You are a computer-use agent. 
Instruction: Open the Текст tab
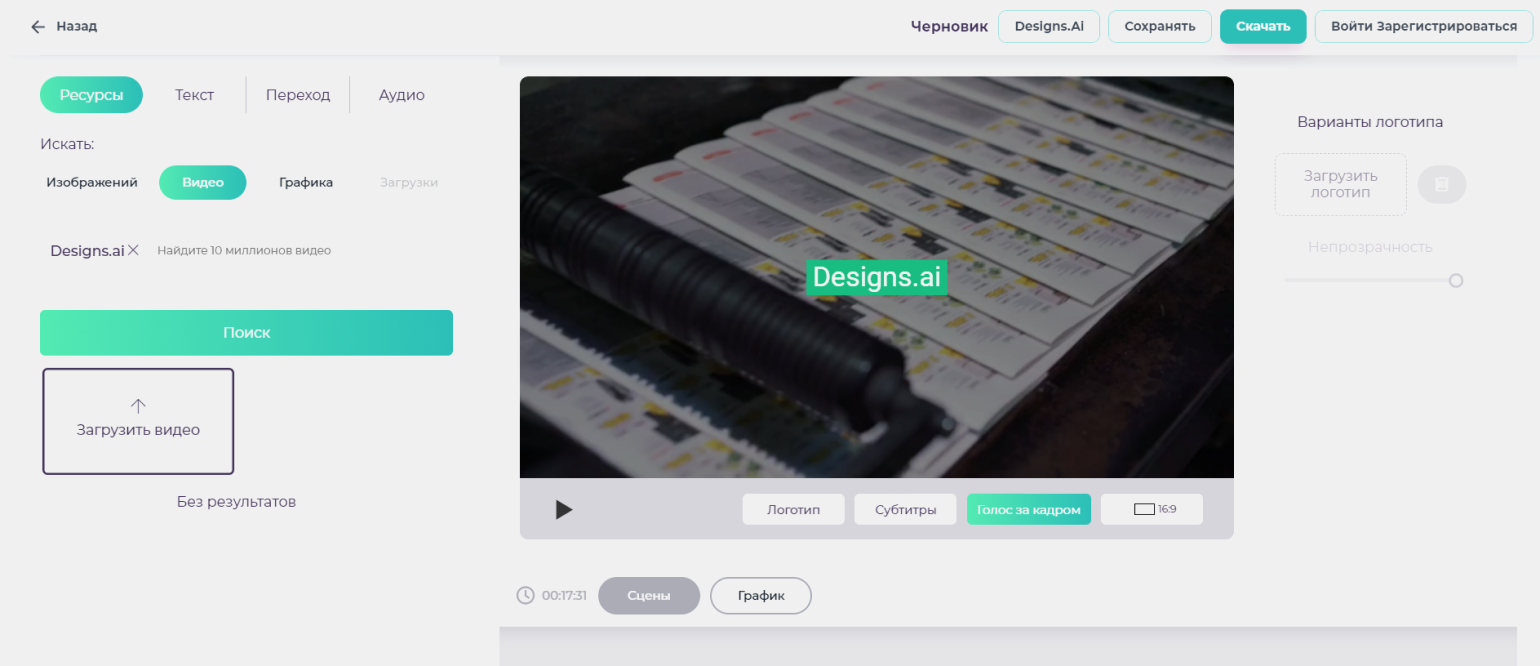point(194,95)
